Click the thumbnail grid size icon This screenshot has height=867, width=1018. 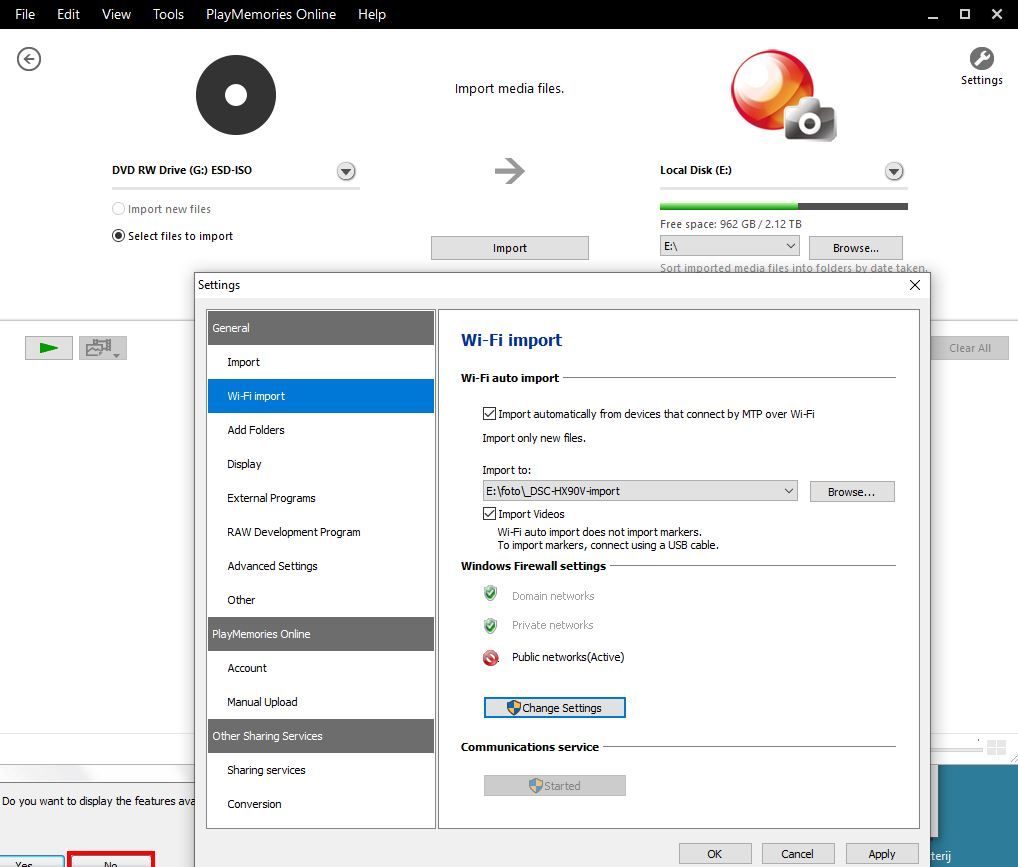click(995, 747)
